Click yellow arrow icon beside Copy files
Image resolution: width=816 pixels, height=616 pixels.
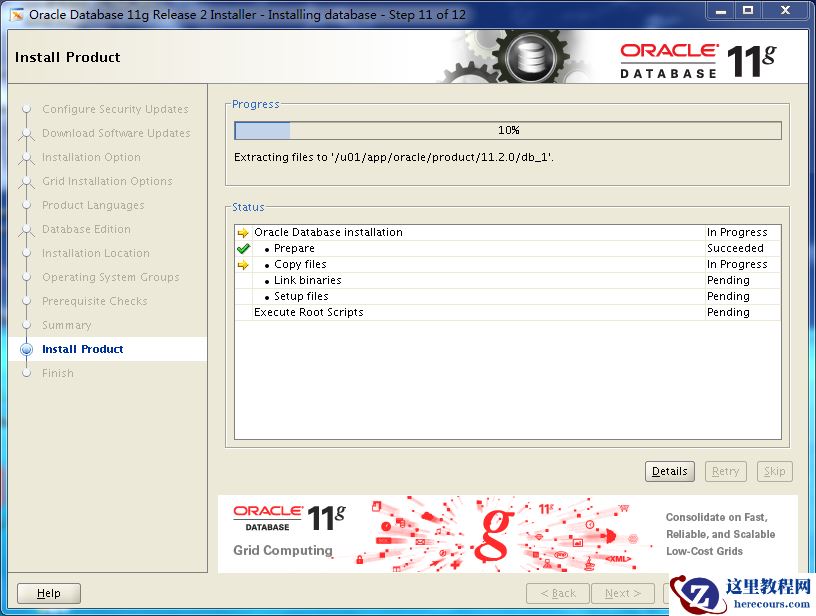coord(243,265)
